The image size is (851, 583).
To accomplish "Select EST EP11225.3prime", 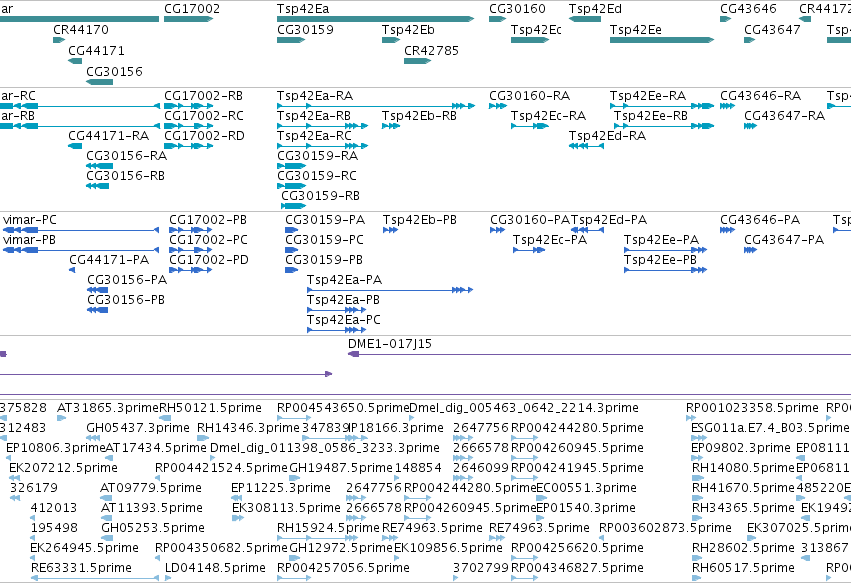I will pos(237,498).
